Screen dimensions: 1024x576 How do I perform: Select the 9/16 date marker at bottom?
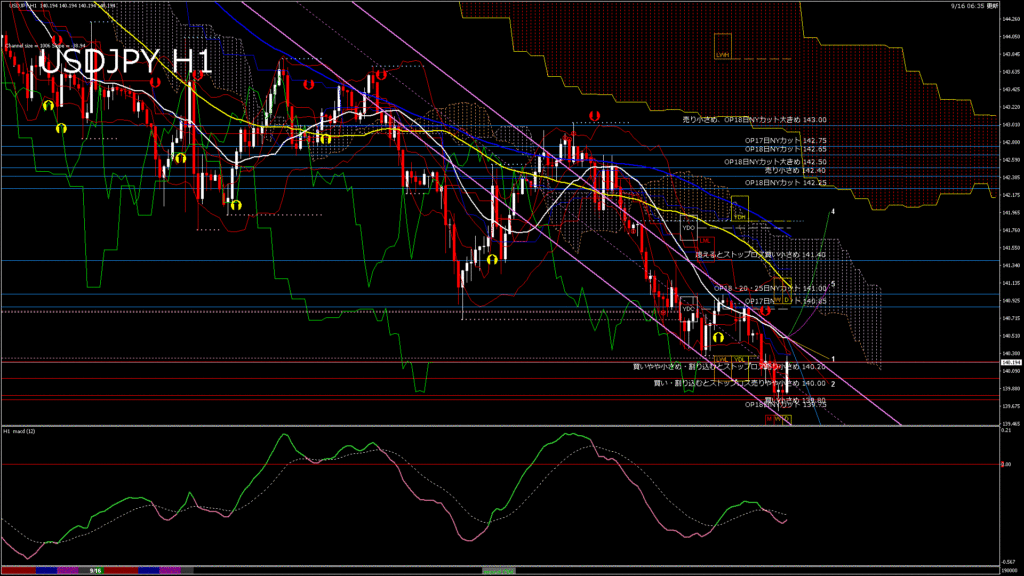point(96,571)
